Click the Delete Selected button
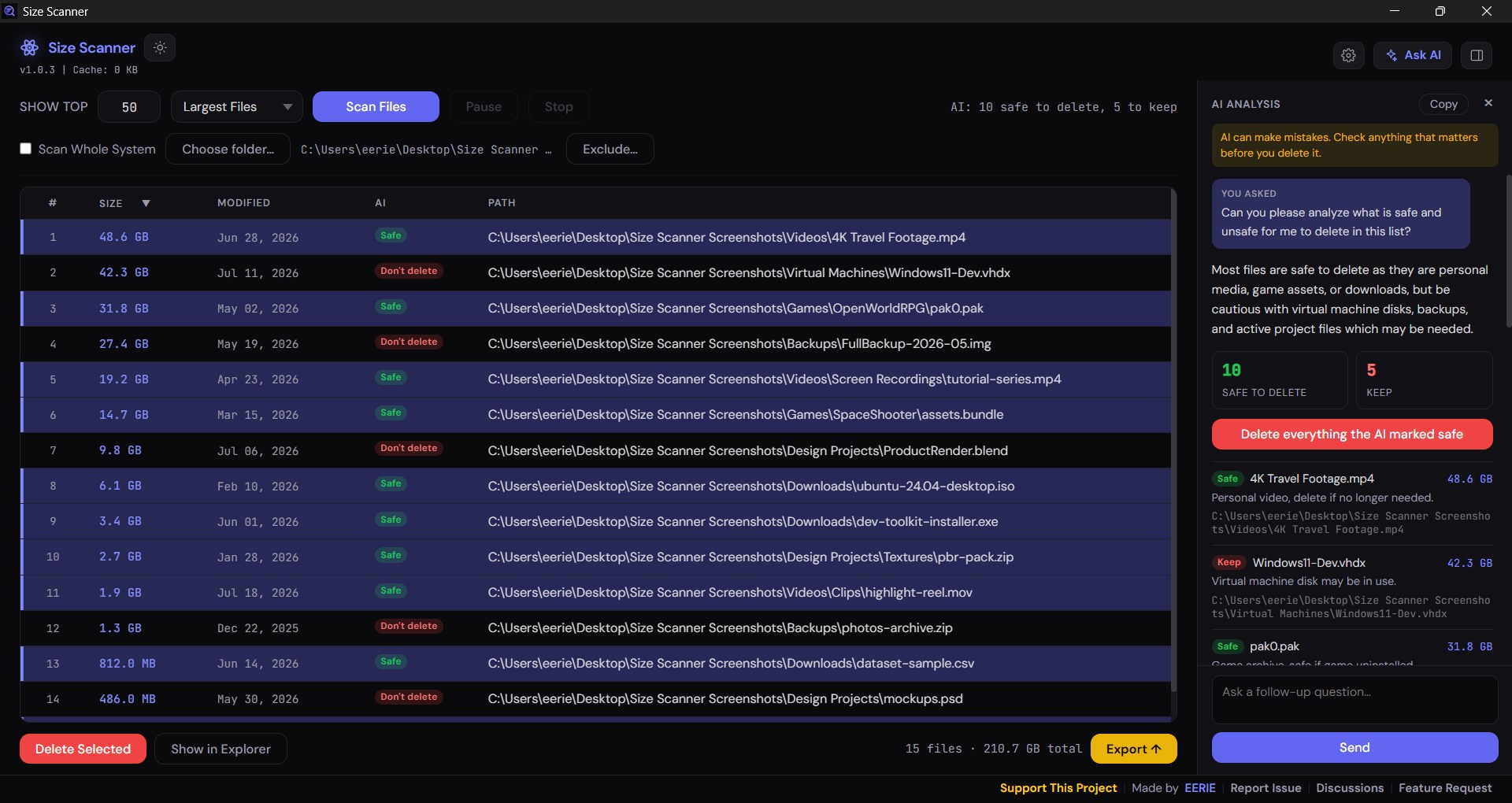The height and width of the screenshot is (803, 1512). (x=83, y=749)
